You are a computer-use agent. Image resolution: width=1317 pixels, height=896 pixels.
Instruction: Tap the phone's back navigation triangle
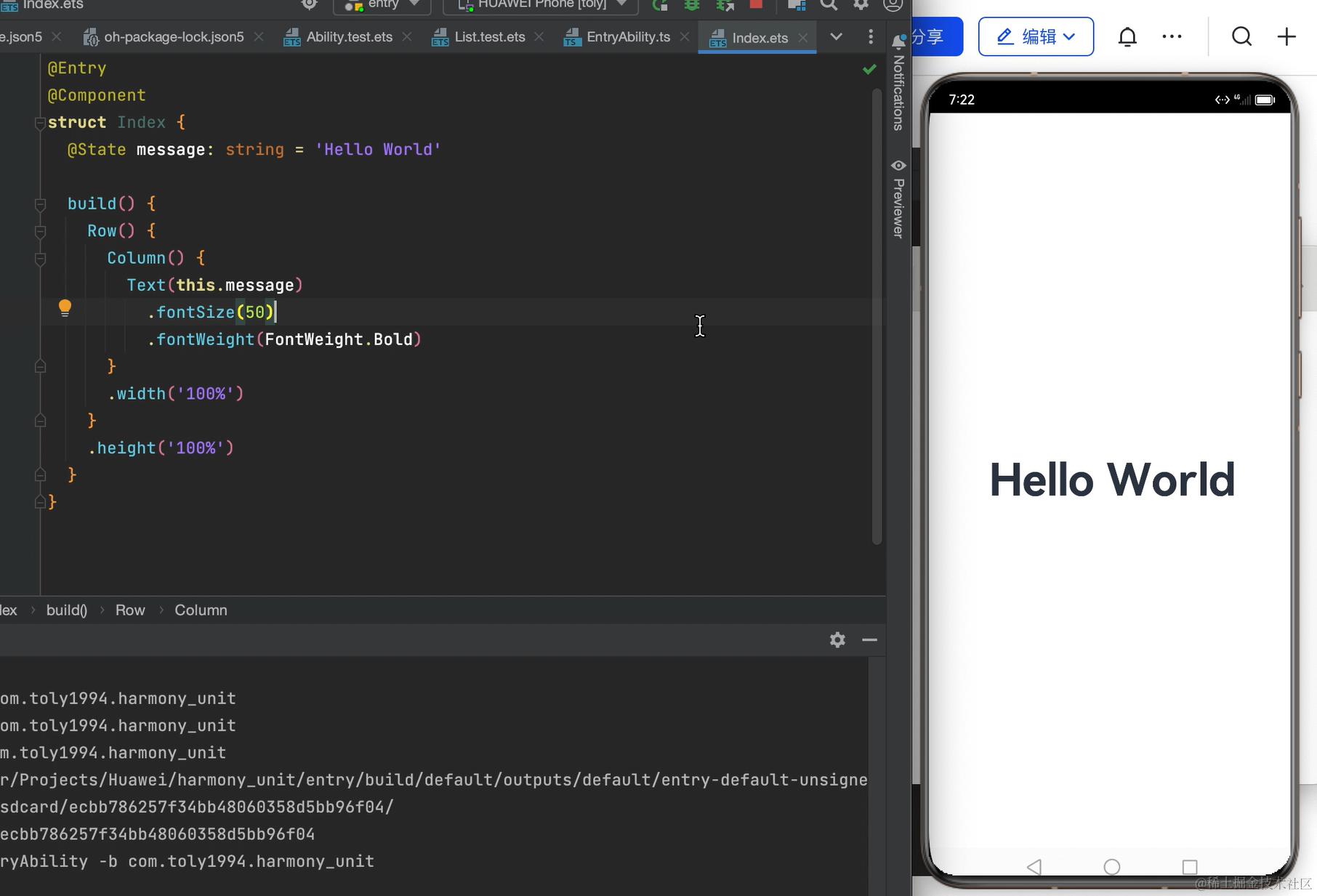(x=1034, y=866)
